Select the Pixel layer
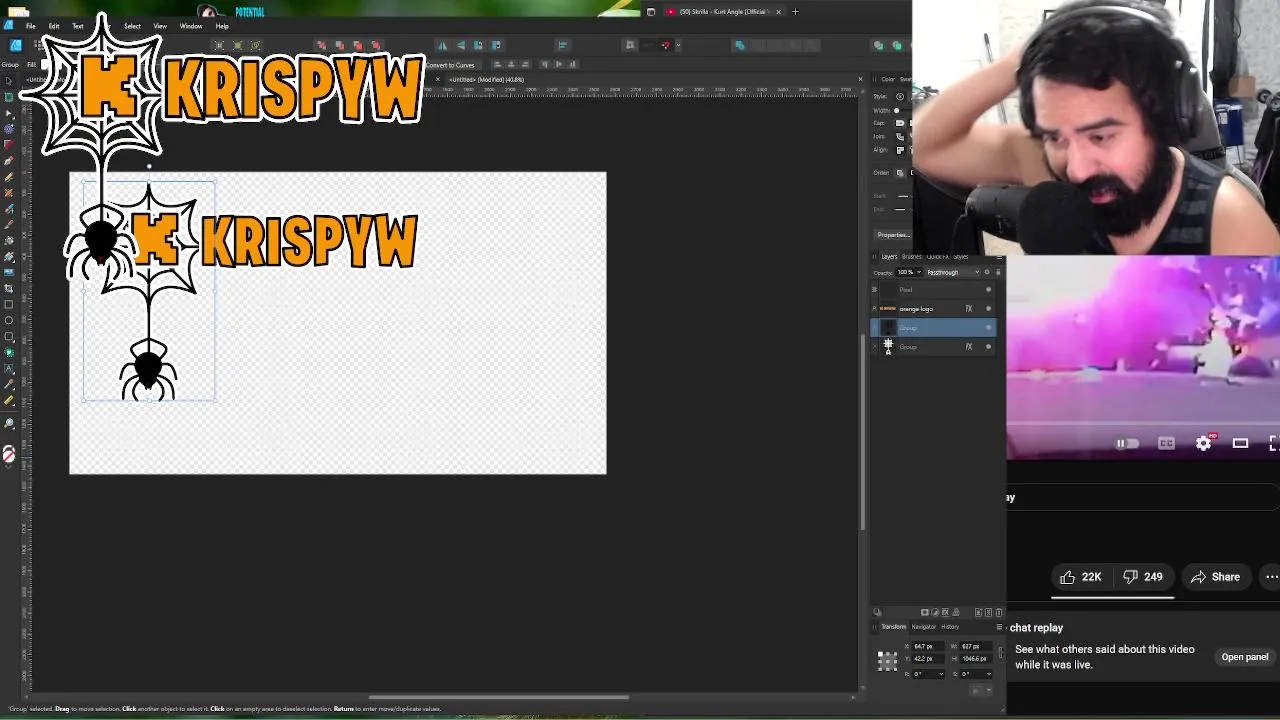 point(933,290)
